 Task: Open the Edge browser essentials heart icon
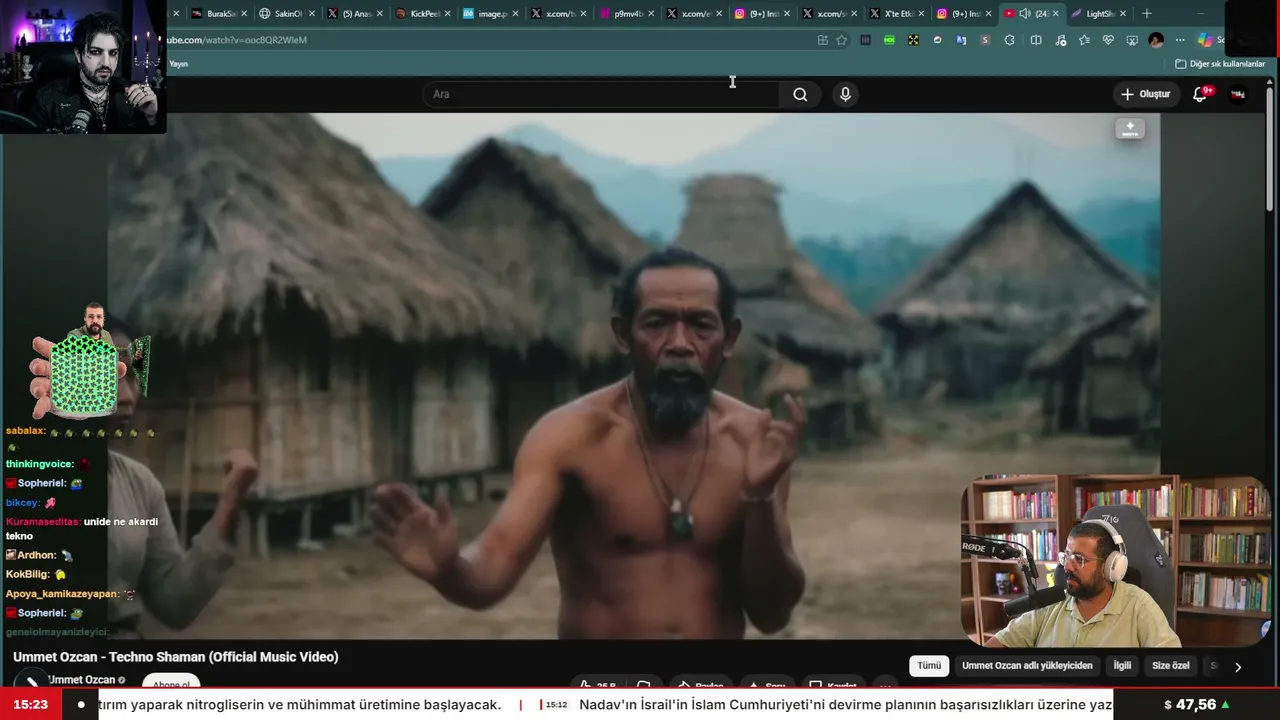click(1108, 40)
